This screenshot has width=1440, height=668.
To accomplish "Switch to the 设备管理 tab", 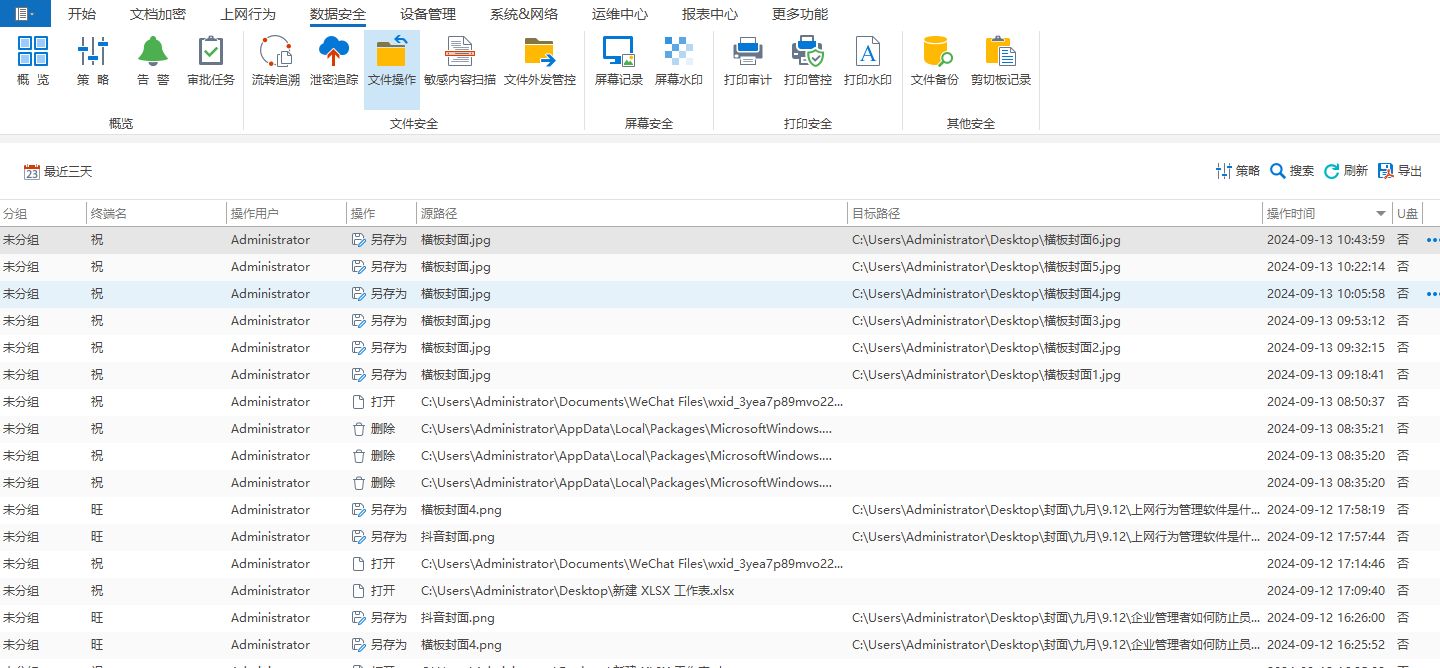I will (x=428, y=14).
